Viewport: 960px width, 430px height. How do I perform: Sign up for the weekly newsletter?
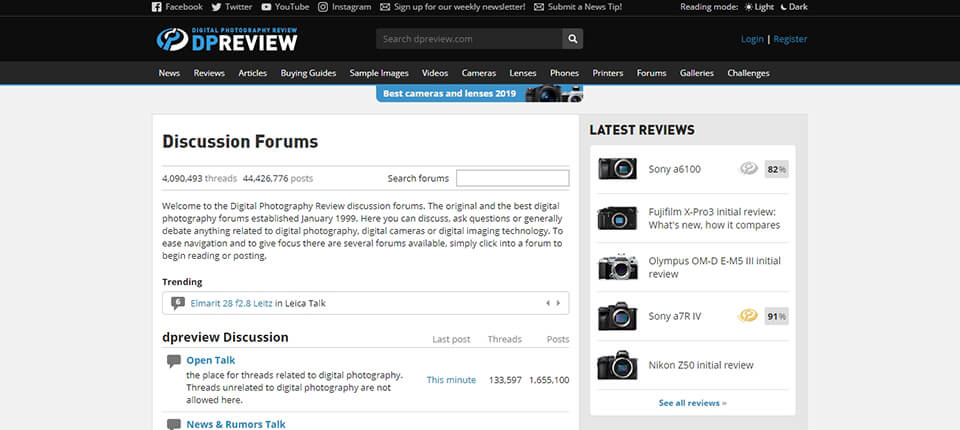452,7
